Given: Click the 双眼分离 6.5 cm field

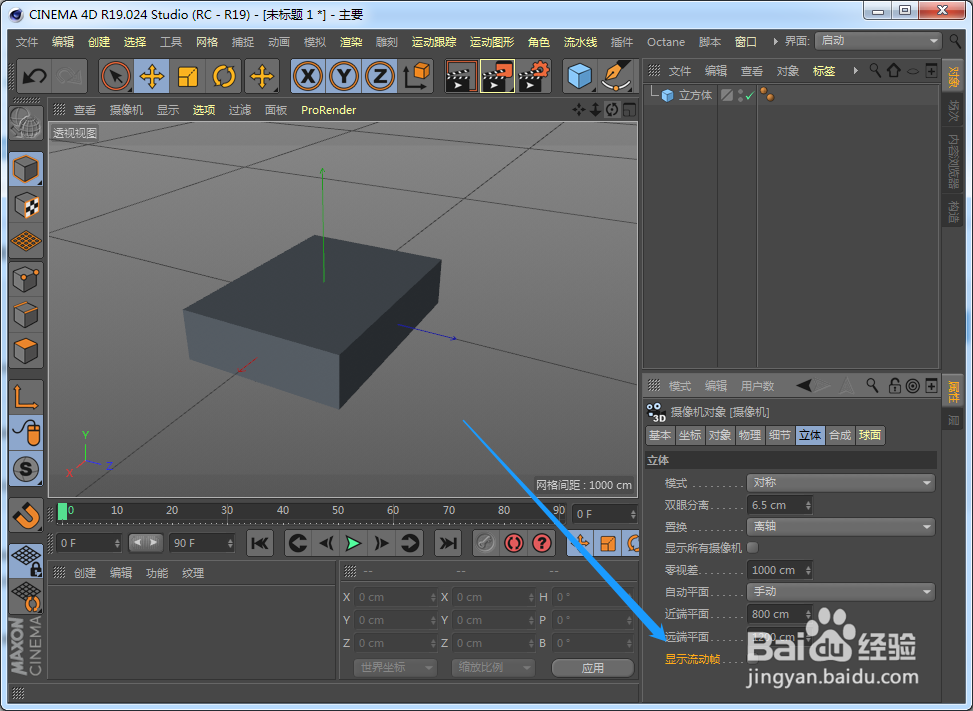Looking at the screenshot, I should pyautogui.click(x=779, y=505).
